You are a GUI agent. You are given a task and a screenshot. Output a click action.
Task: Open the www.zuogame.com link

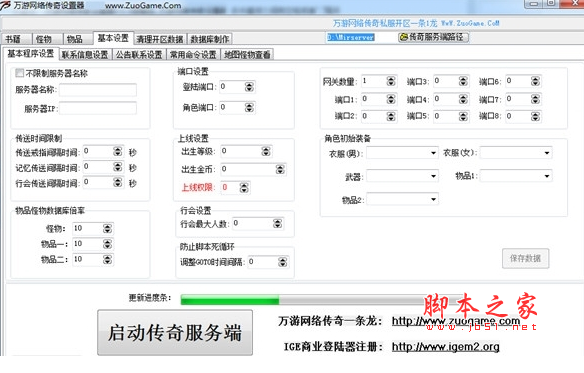(456, 321)
